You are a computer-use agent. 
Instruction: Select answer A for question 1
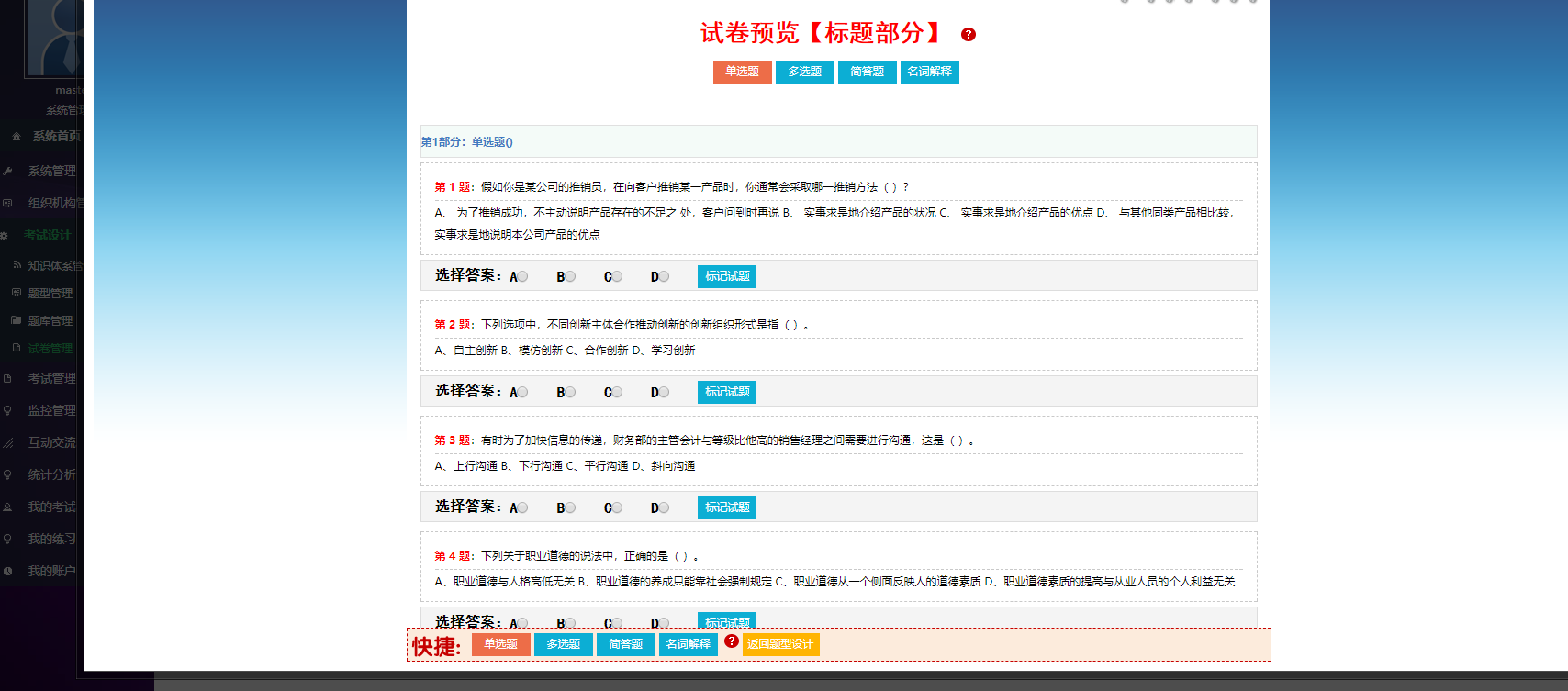tap(522, 276)
